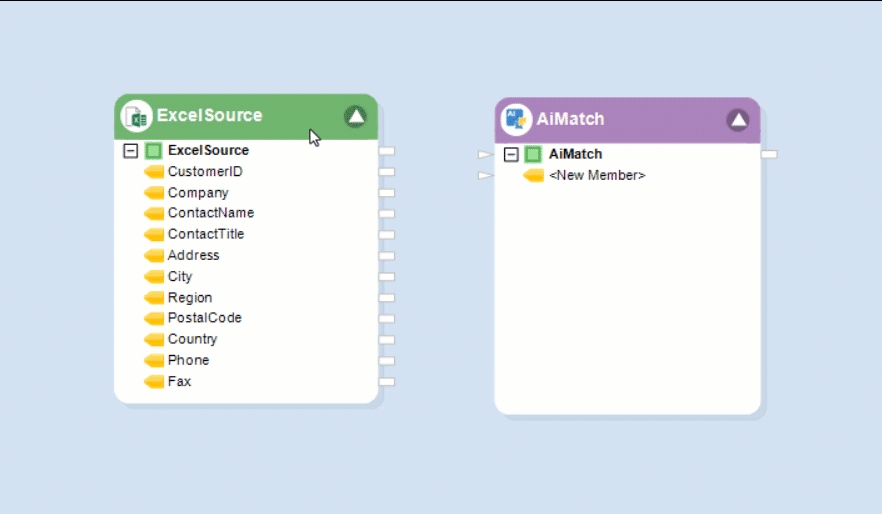Select the ContactName field

210,213
